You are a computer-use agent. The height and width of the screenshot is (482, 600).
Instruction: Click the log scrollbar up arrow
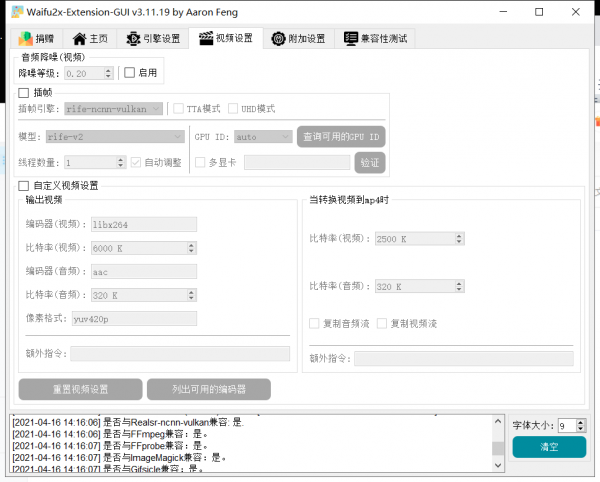[498, 421]
